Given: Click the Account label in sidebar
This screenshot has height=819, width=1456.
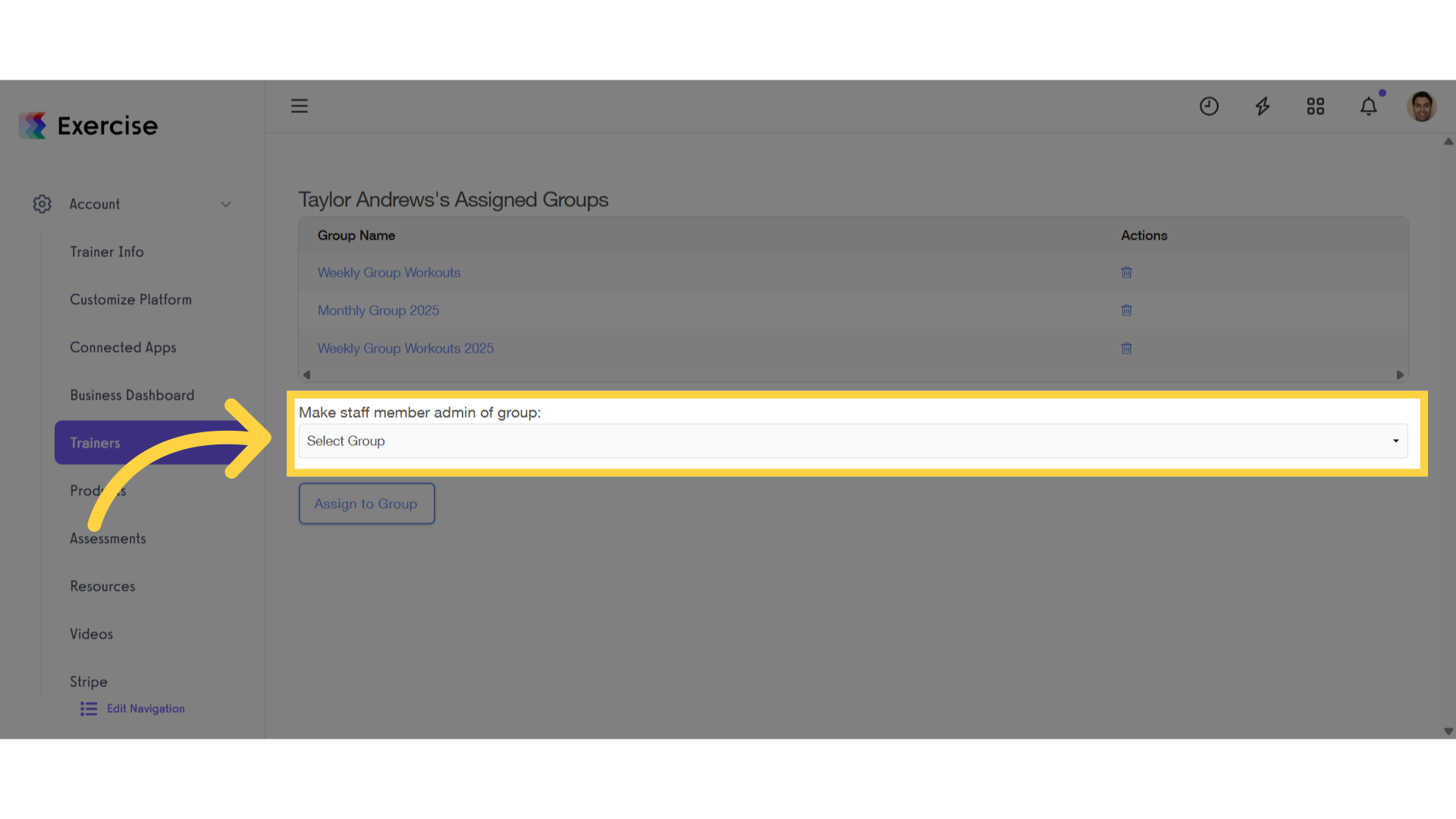Looking at the screenshot, I should pos(95,204).
